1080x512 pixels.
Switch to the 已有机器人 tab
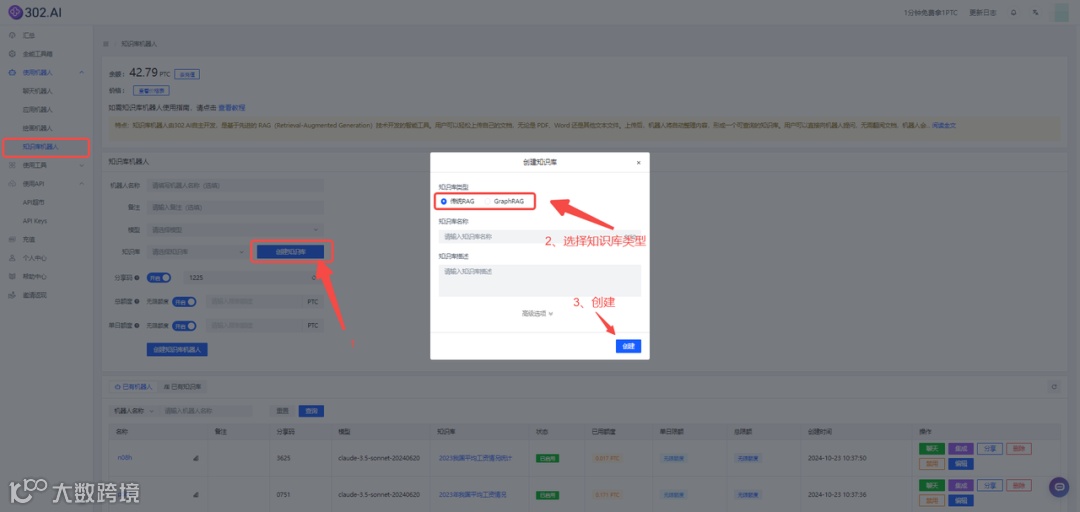tap(132, 387)
